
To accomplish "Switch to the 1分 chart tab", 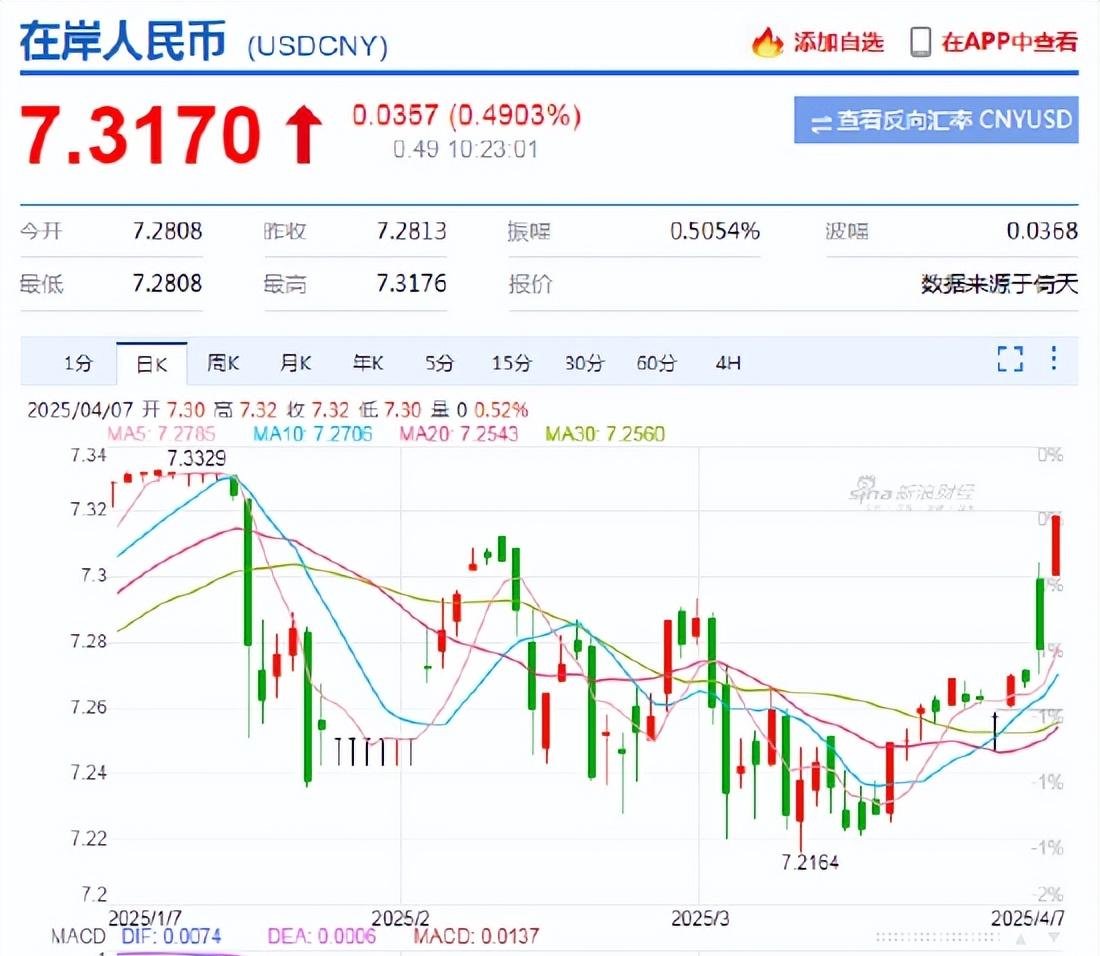I will click(x=79, y=363).
